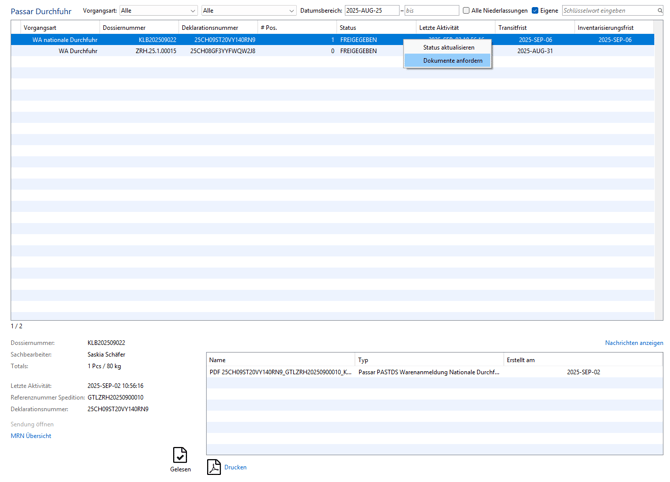This screenshot has height=482, width=670.
Task: Click Inventarisierungsfrist value 2025-SEP-06
Action: [x=615, y=40]
